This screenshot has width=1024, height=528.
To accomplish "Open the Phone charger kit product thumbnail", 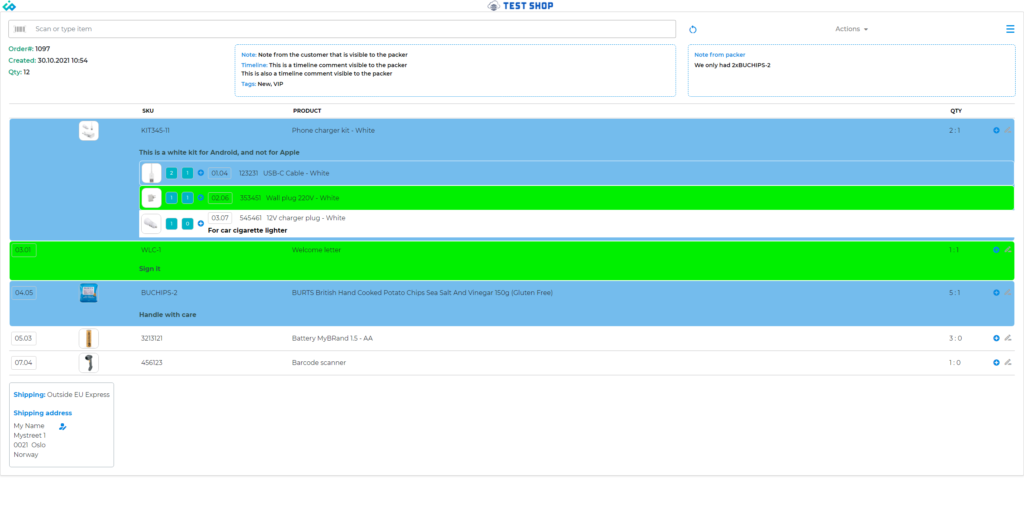I will 89,130.
